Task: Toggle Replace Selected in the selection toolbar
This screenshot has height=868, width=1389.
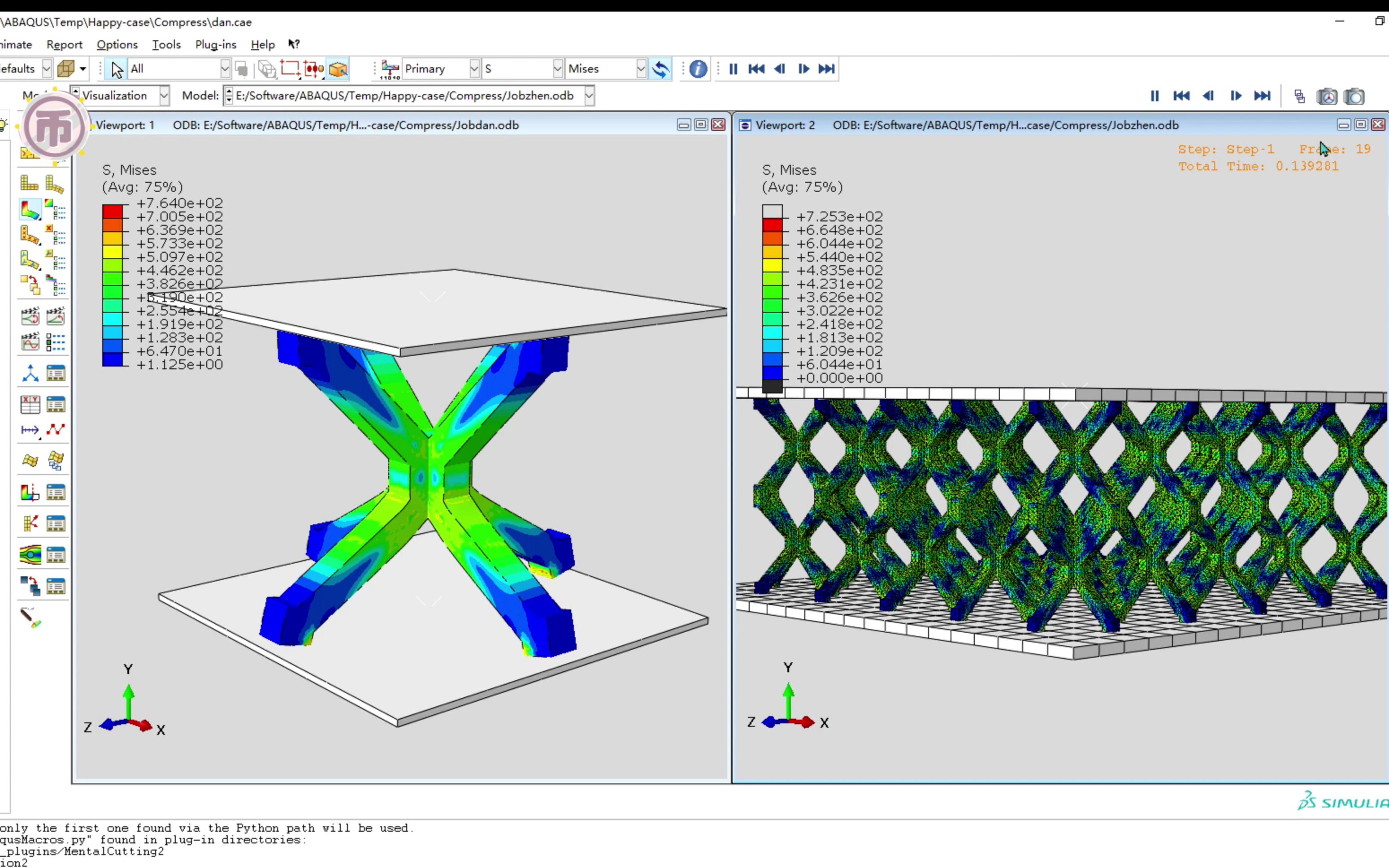Action: (241, 69)
